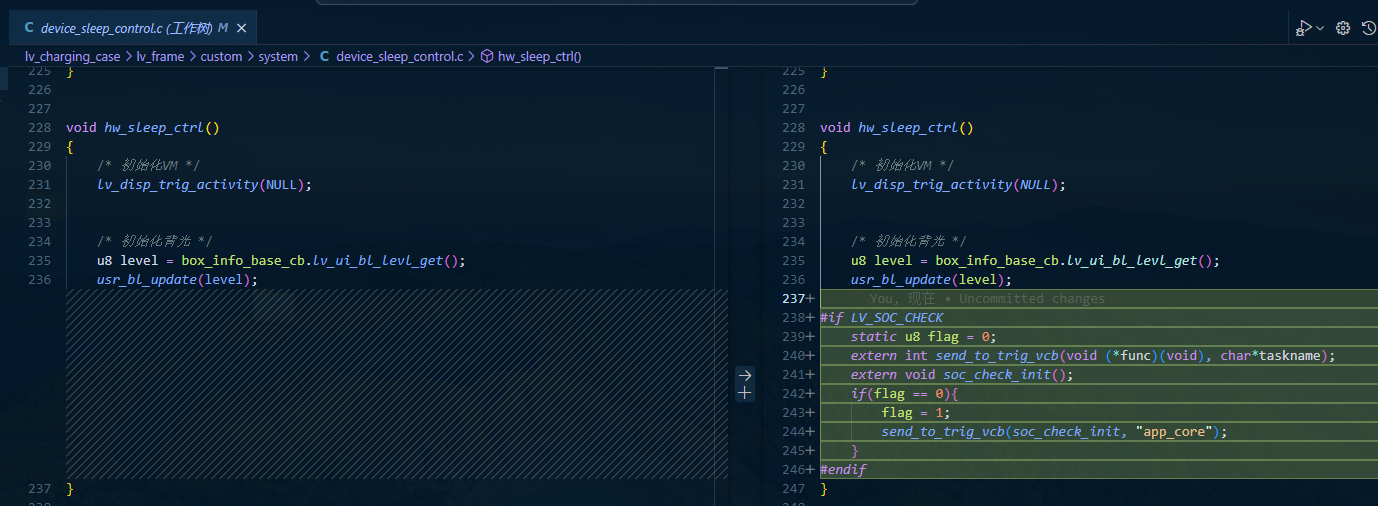Click the Run or Debug play icon

pos(1303,28)
